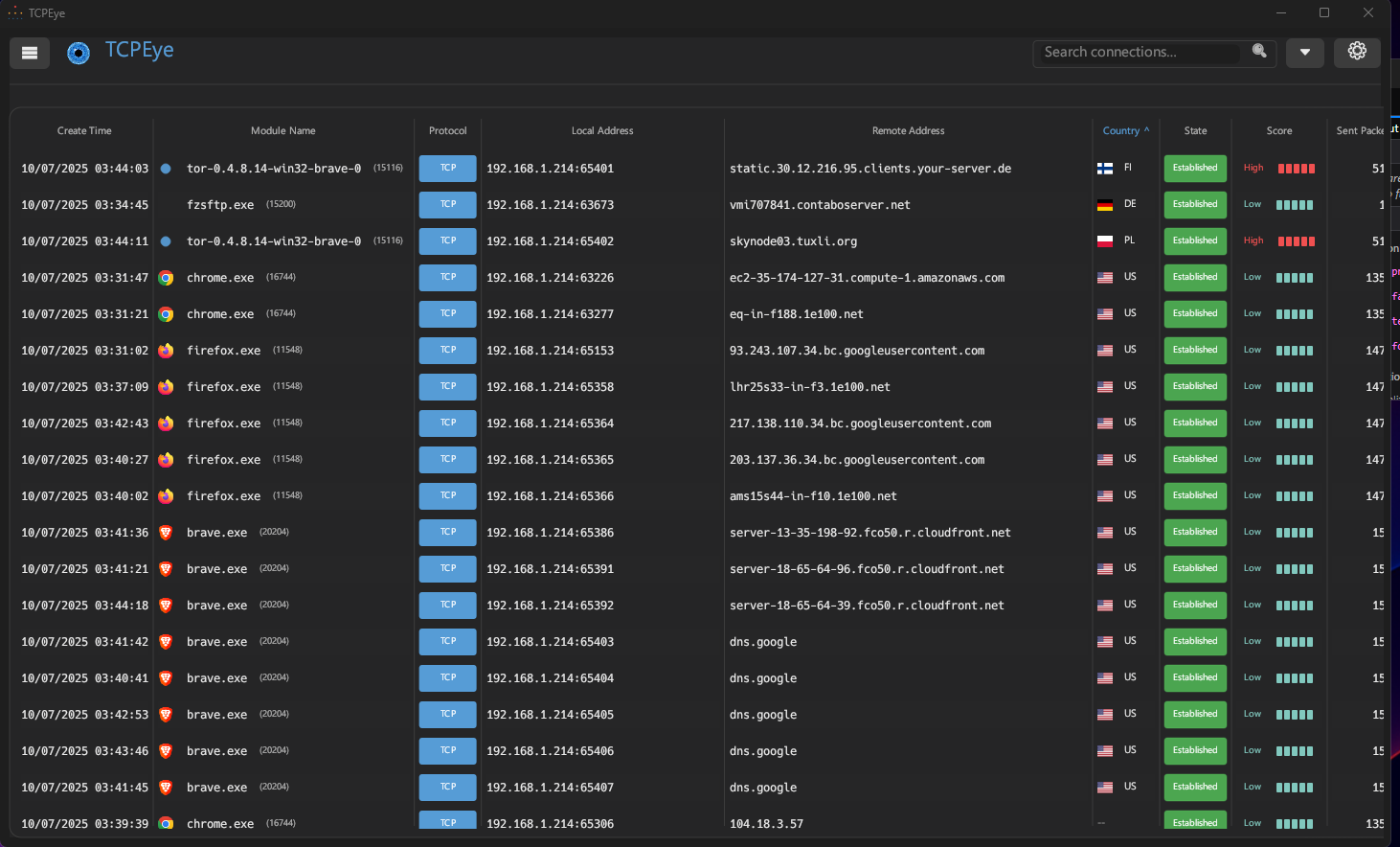The width and height of the screenshot is (1400, 847).
Task: Click Firefox icon in the 03:31:02 row
Action: point(166,351)
